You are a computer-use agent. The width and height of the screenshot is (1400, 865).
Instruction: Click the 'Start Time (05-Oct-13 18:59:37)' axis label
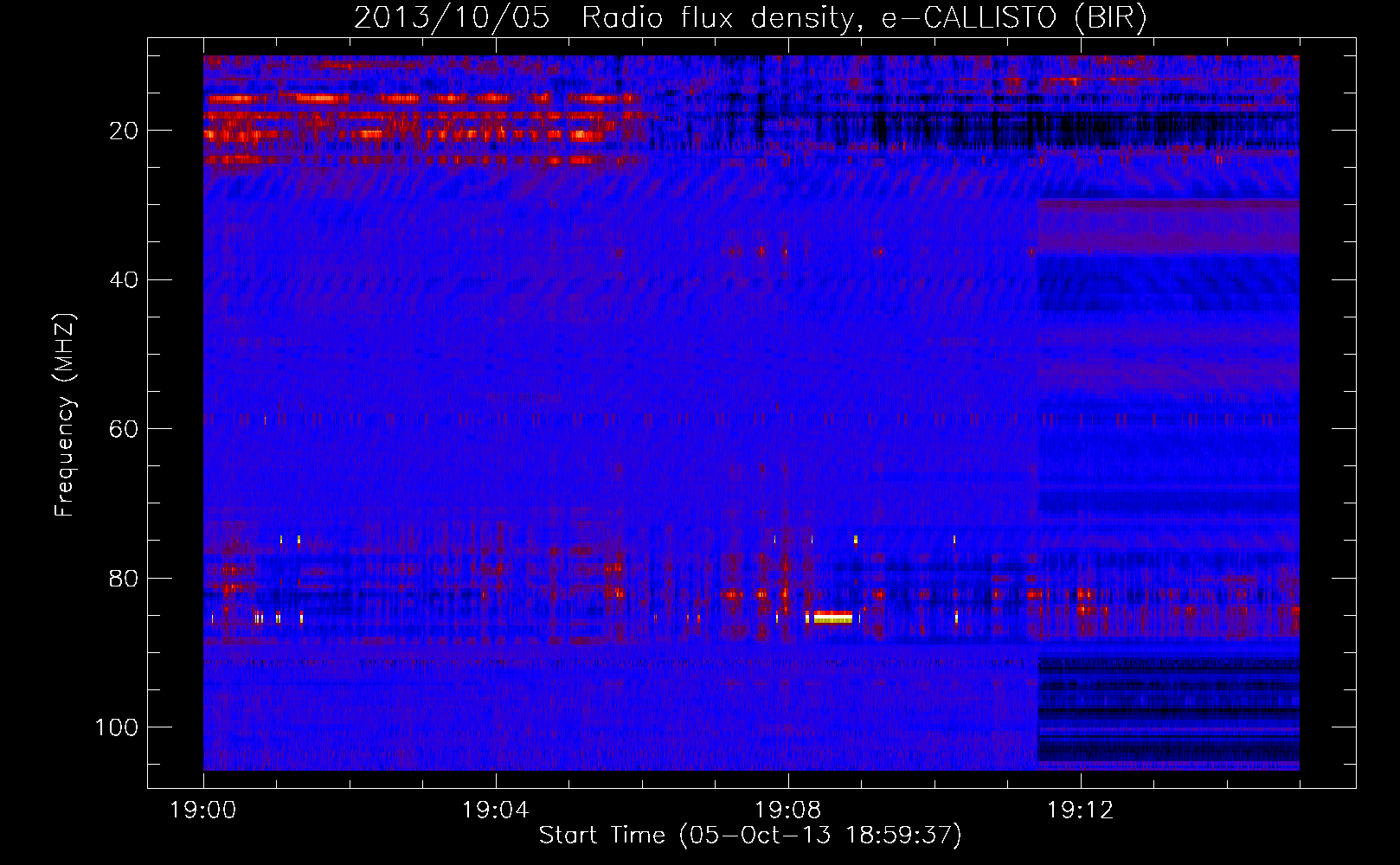click(750, 836)
